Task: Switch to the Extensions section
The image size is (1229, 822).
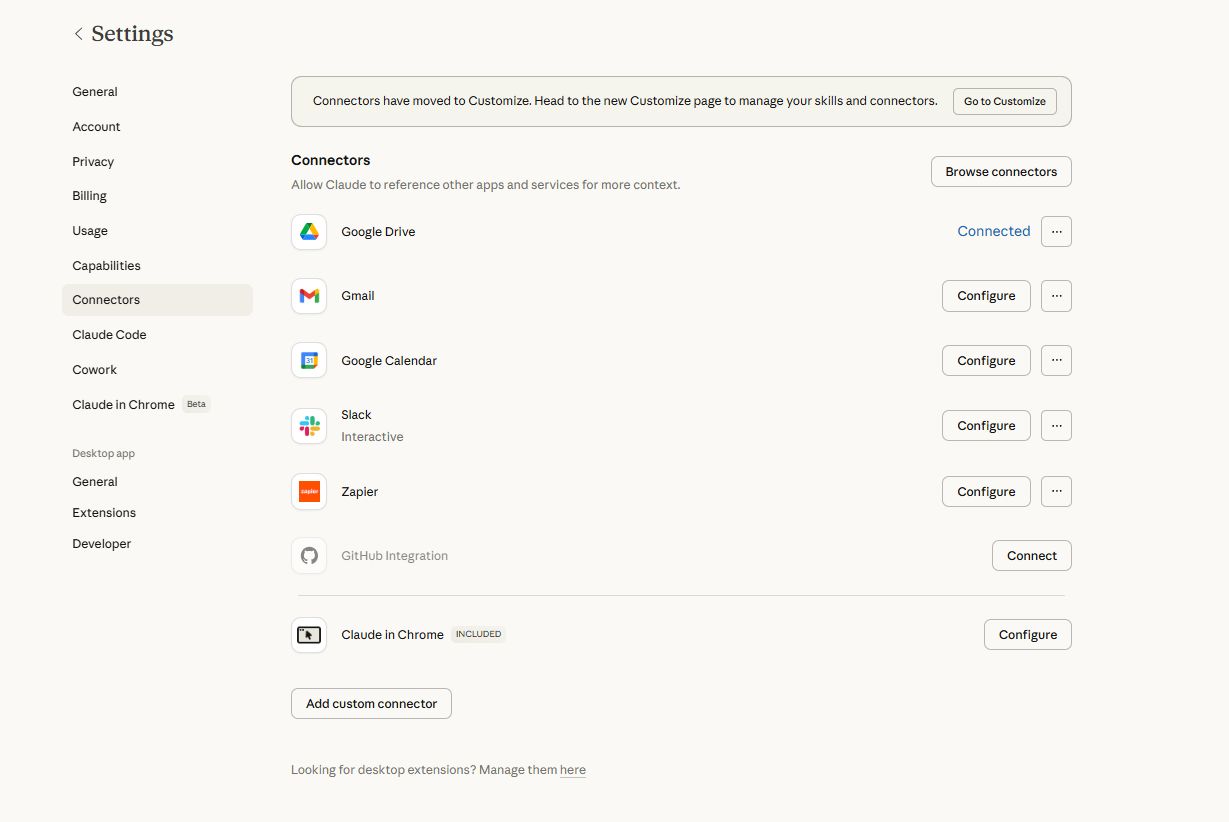Action: click(103, 512)
